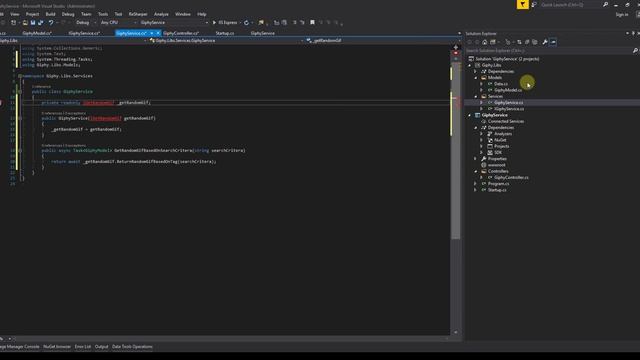Screen dimensions: 640x360
Task: Expand the Analyzers node
Action: (x=481, y=134)
